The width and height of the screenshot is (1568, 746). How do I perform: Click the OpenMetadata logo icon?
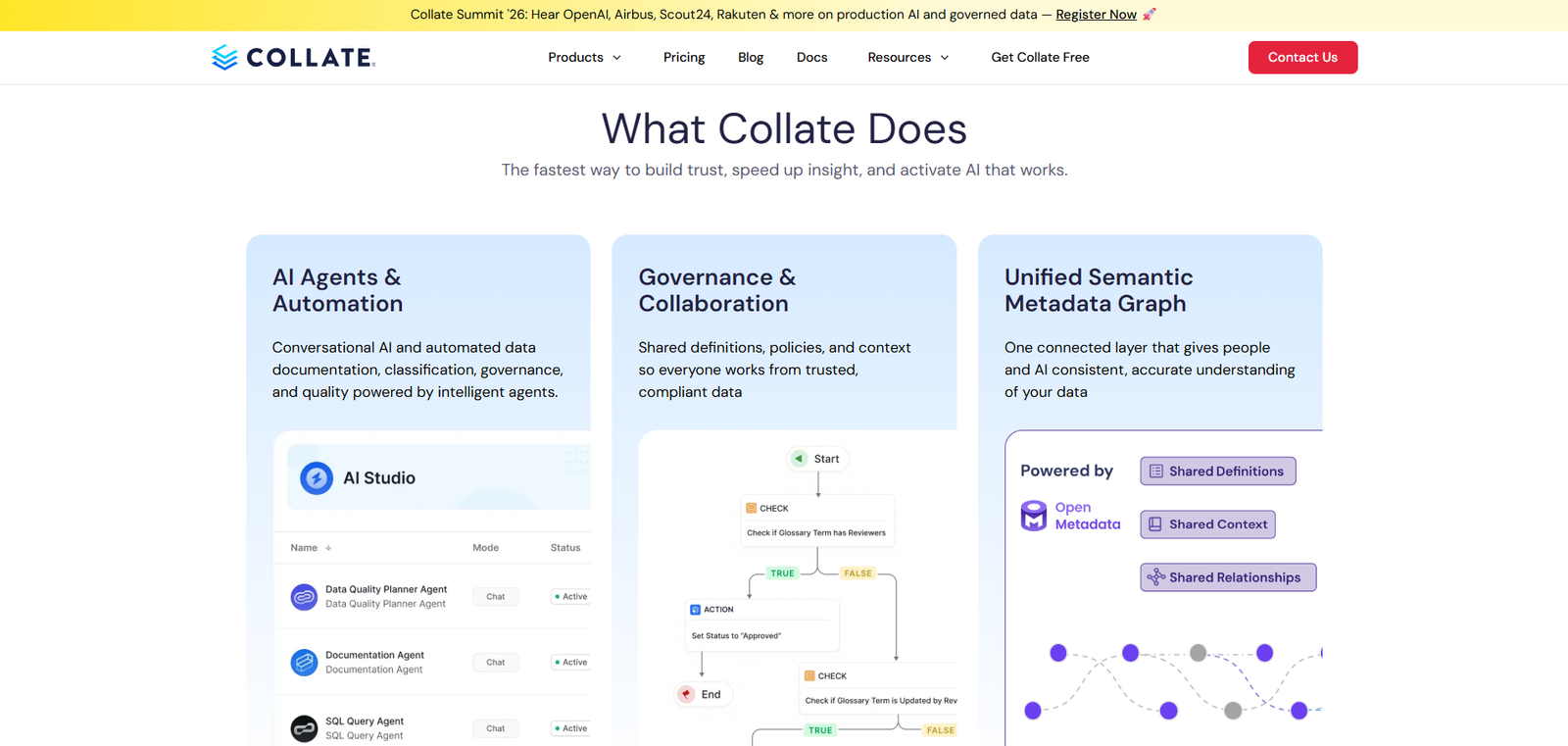(1034, 516)
